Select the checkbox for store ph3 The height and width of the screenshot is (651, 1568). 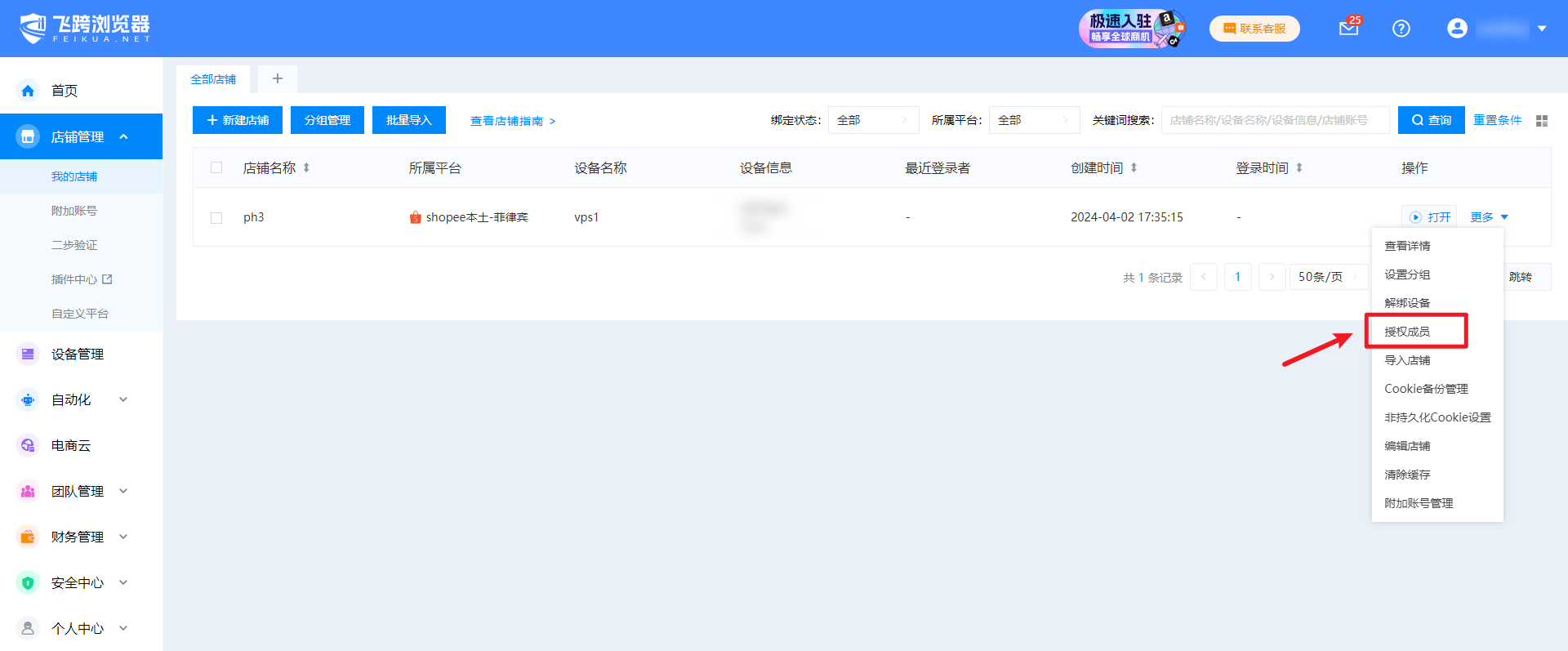coord(216,218)
